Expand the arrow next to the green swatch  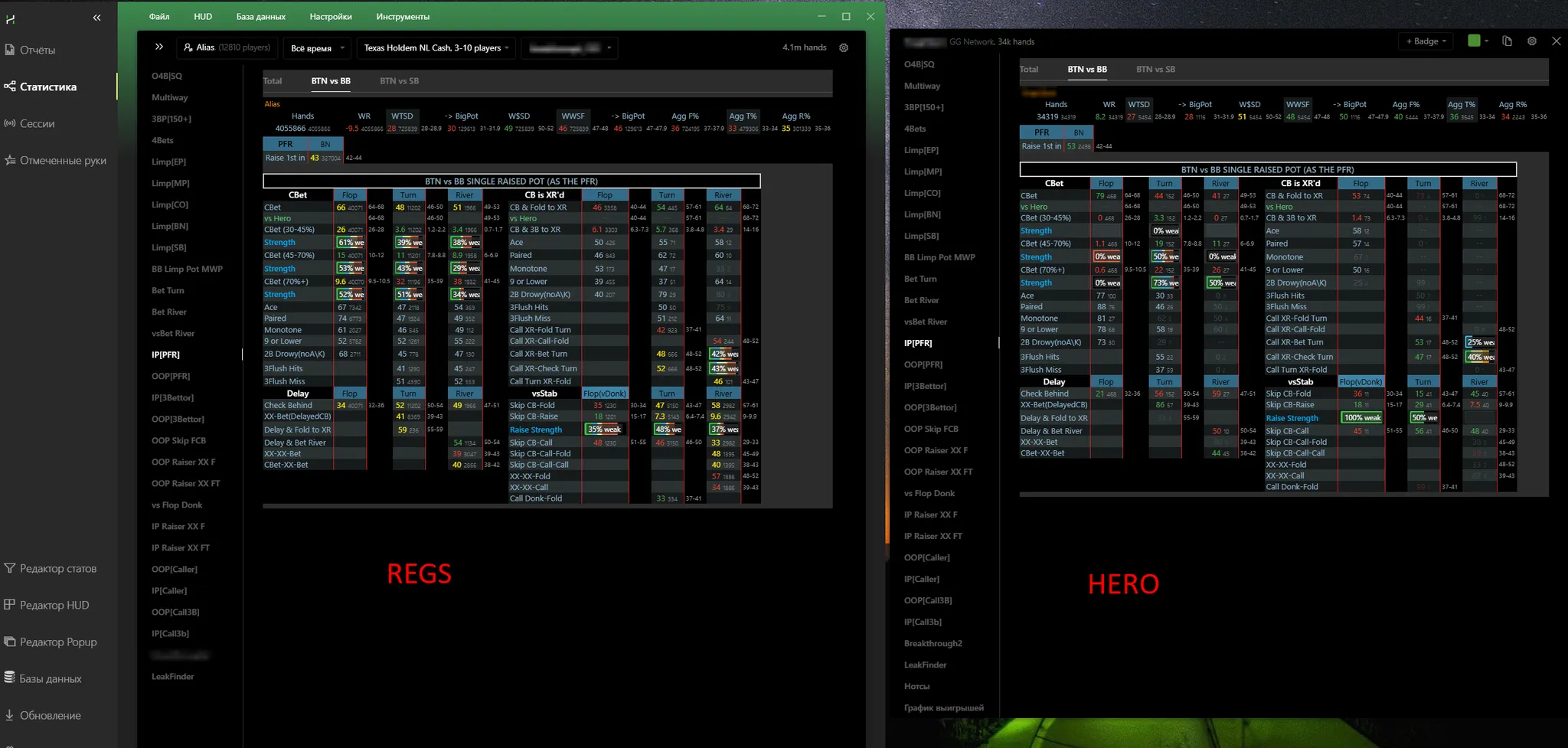1487,41
